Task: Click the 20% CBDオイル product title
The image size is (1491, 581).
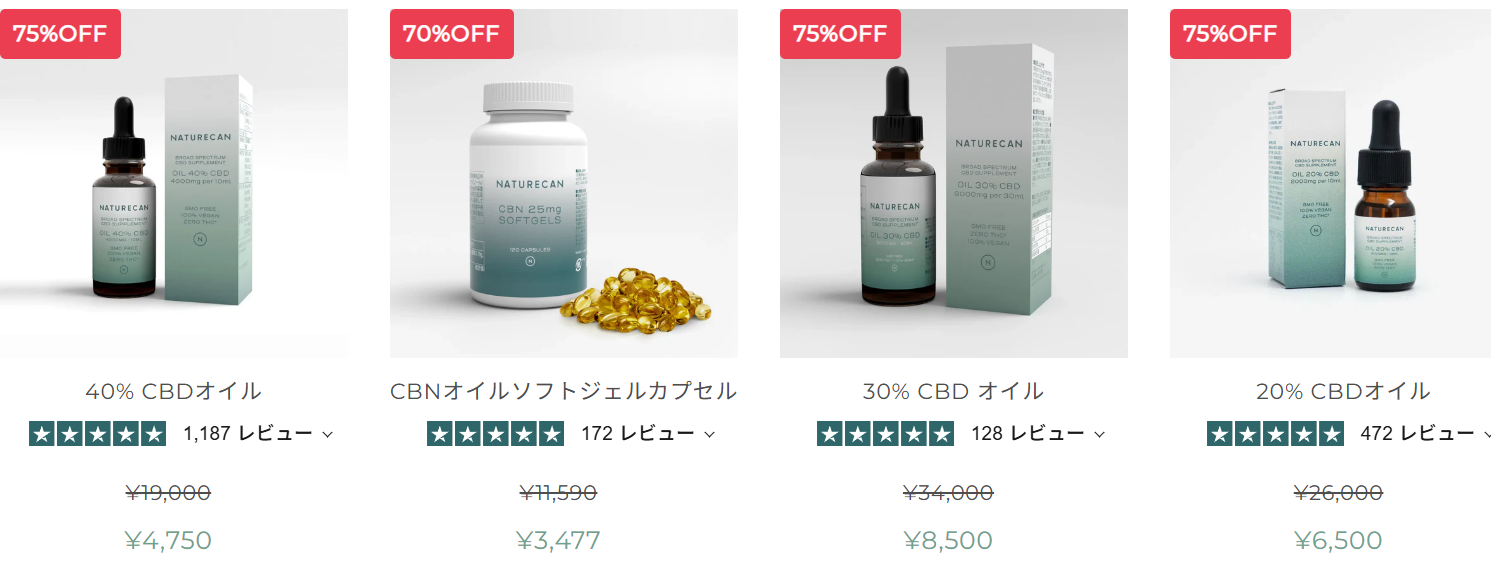Action: (x=1343, y=391)
